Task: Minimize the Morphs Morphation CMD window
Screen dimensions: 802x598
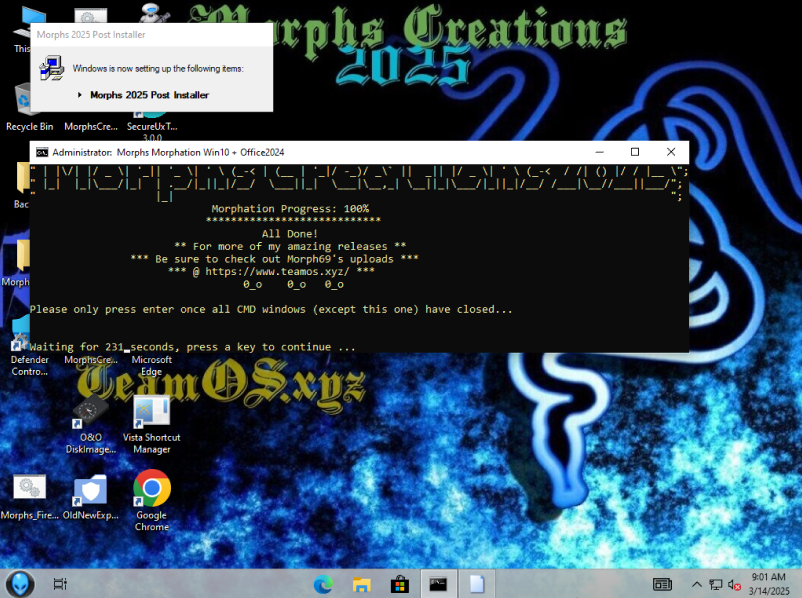Action: click(x=600, y=152)
